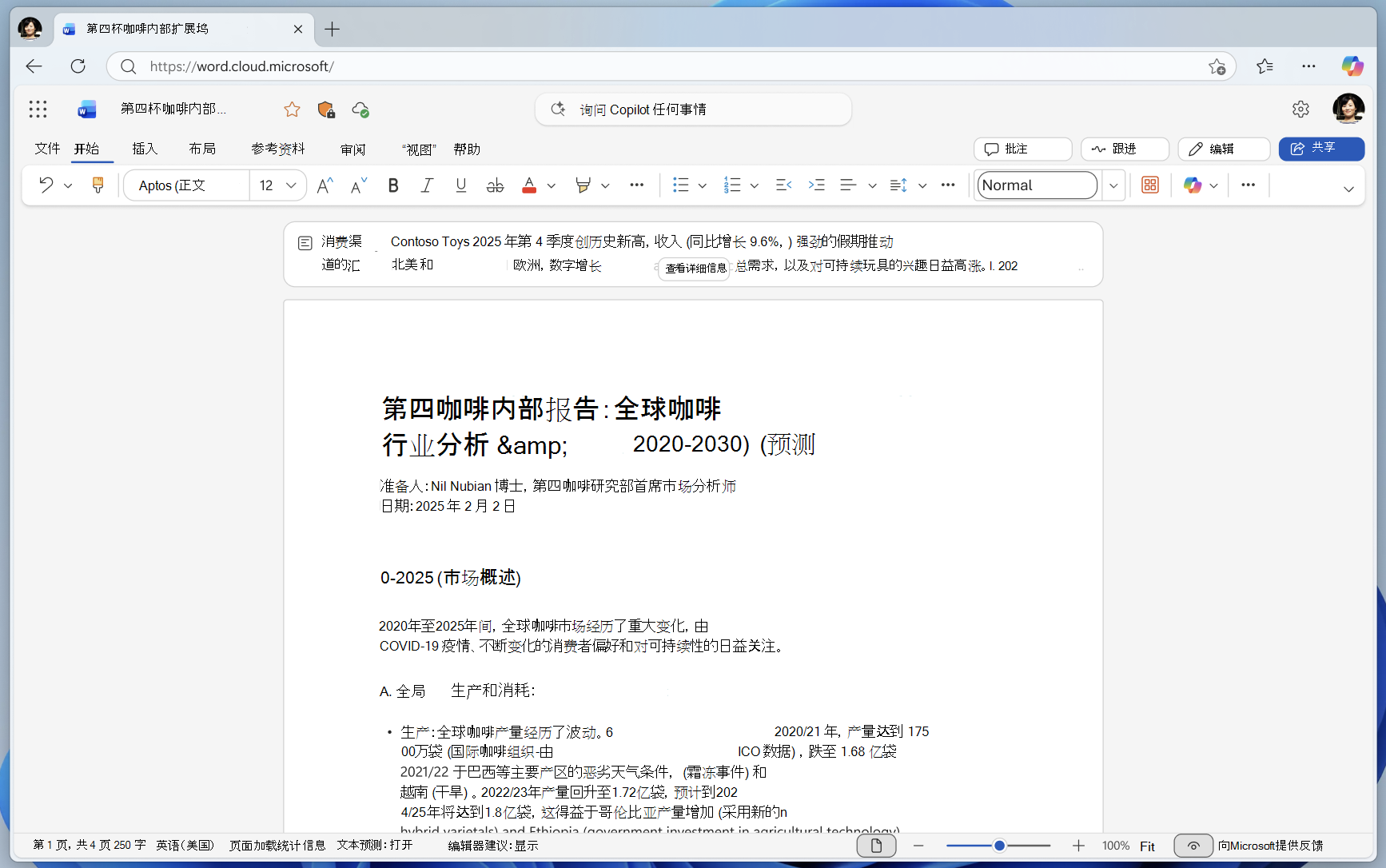This screenshot has height=868, width=1386.
Task: Expand the numbered list style dropdown
Action: click(x=754, y=185)
